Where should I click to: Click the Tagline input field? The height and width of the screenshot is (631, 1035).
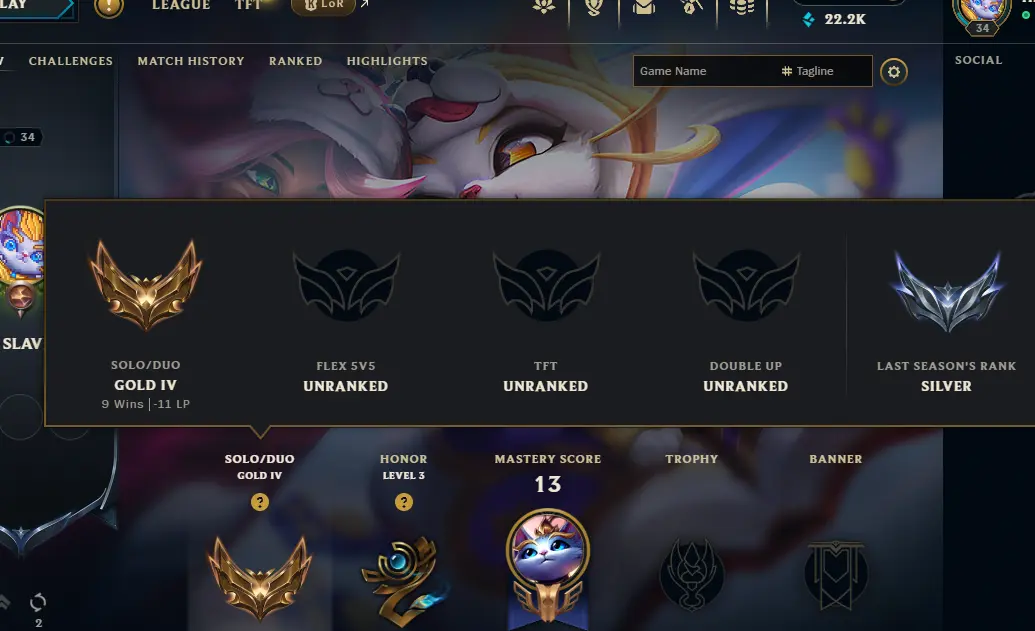[x=824, y=71]
